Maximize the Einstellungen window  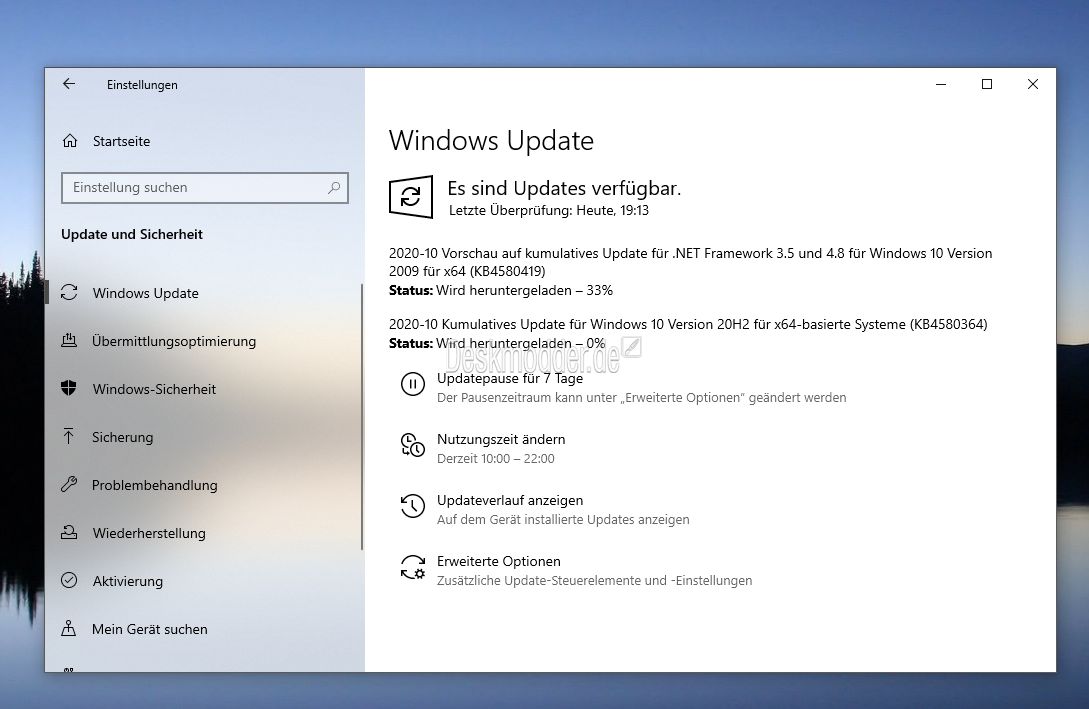pos(987,84)
